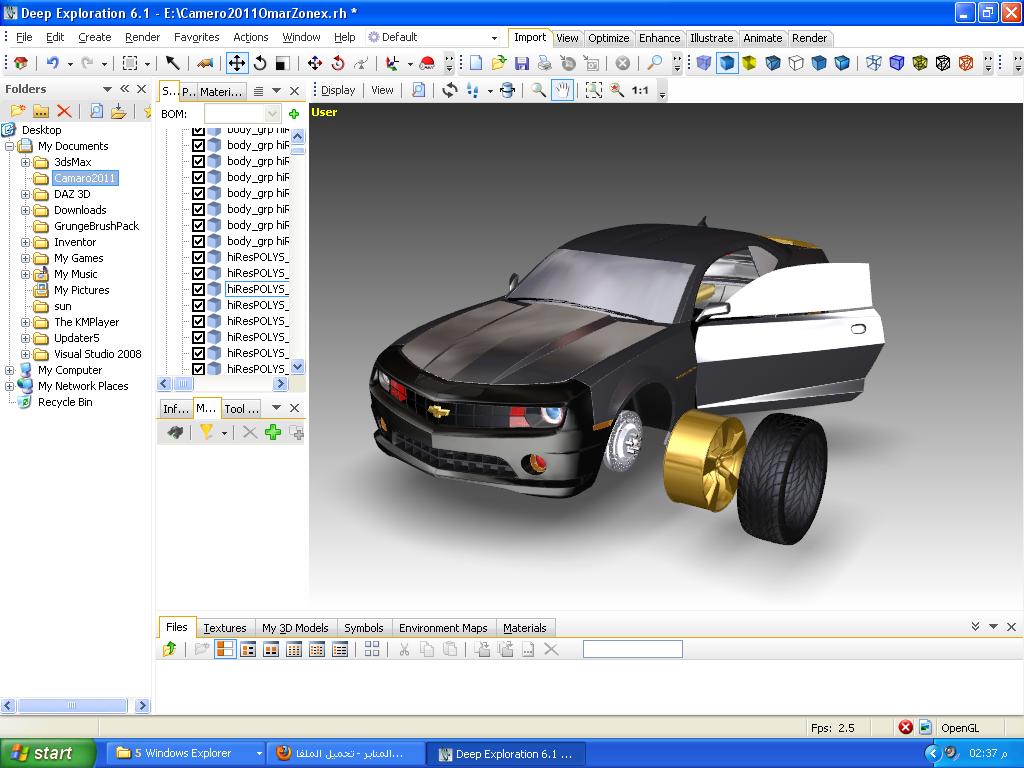Viewport: 1024px width, 768px height.
Task: Uncheck the outlined hiResPOLYS_ row checkbox
Action: (199, 289)
